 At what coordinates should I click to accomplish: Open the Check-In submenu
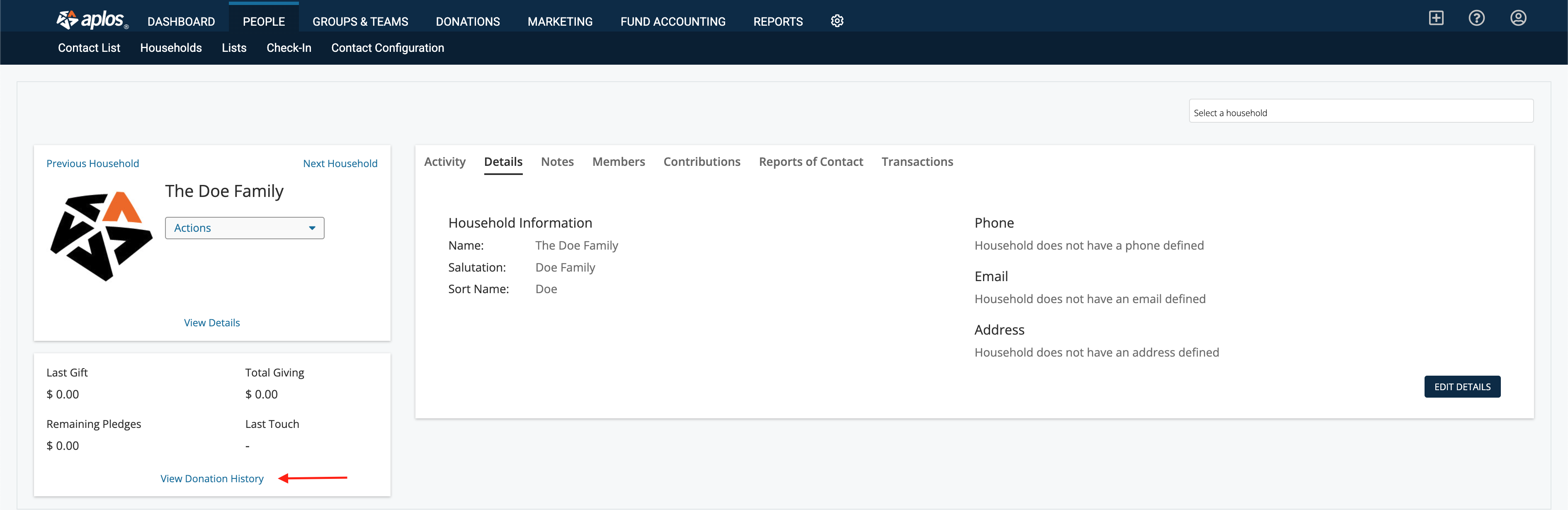pyautogui.click(x=289, y=47)
